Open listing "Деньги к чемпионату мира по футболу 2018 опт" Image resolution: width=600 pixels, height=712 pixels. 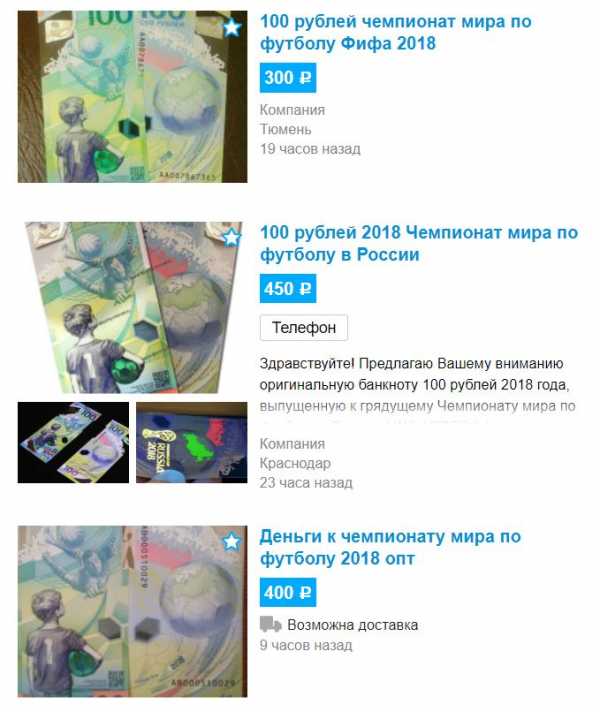click(x=390, y=547)
